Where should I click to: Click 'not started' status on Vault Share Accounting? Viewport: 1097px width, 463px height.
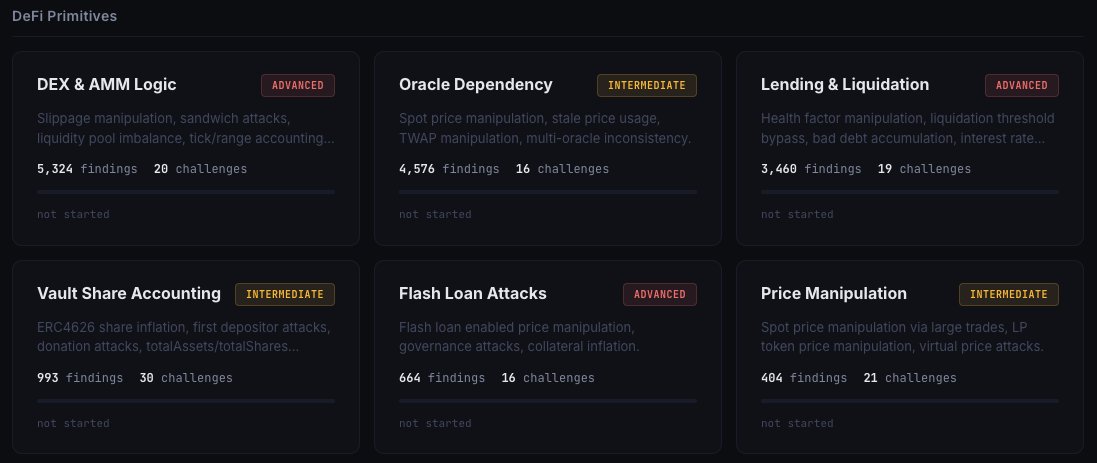click(73, 424)
